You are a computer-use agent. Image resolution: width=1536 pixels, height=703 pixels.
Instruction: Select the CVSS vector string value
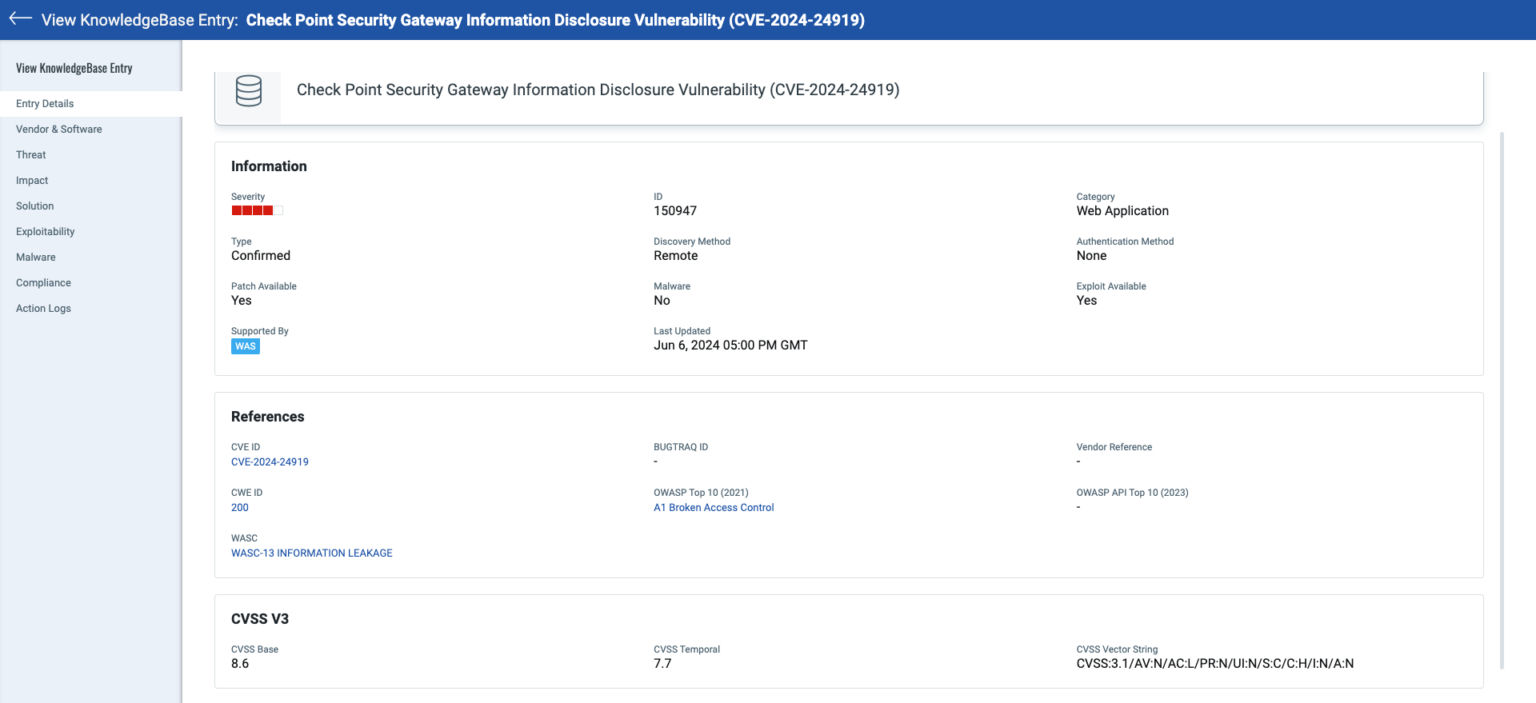click(x=1215, y=663)
